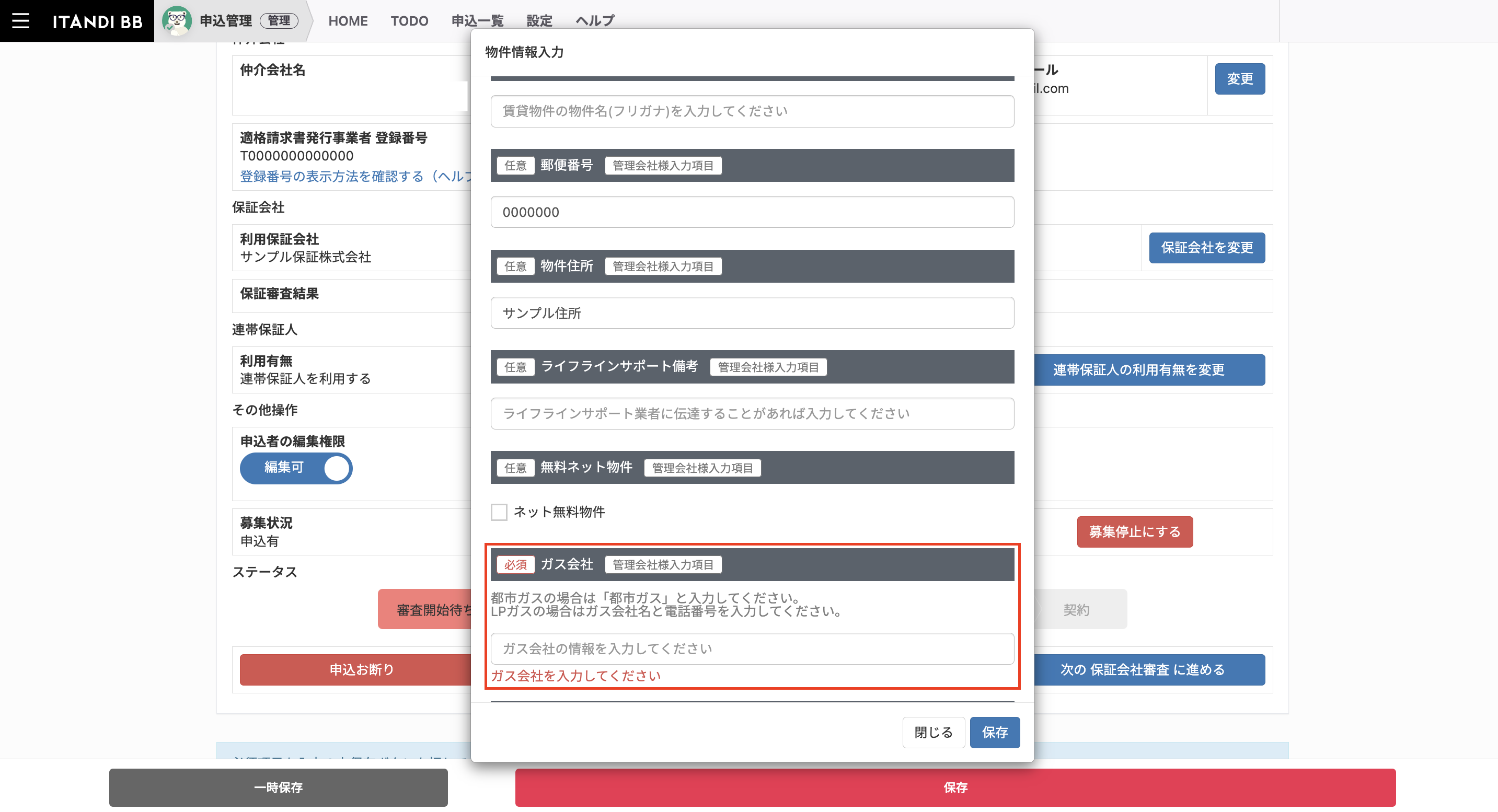Open 設定 in top navigation
This screenshot has width=1498, height=812.
coord(539,21)
